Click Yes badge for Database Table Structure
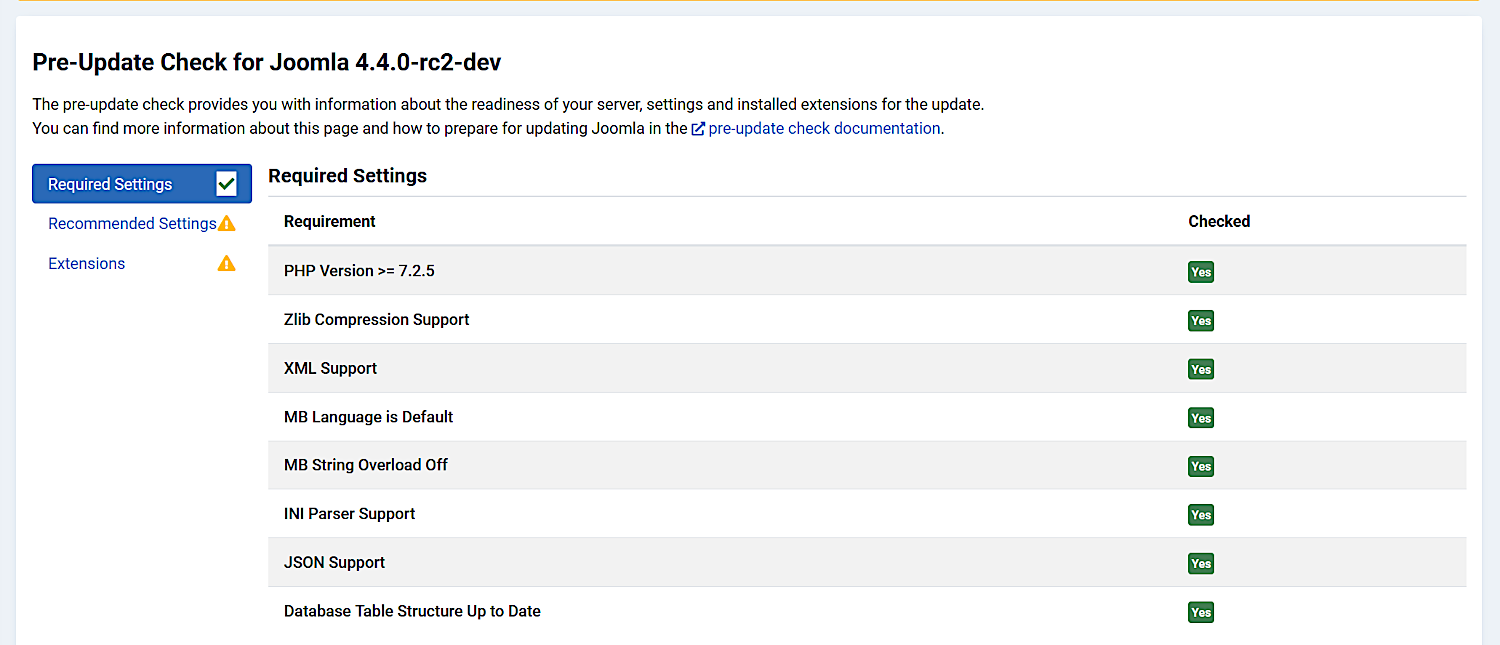 pos(1201,612)
